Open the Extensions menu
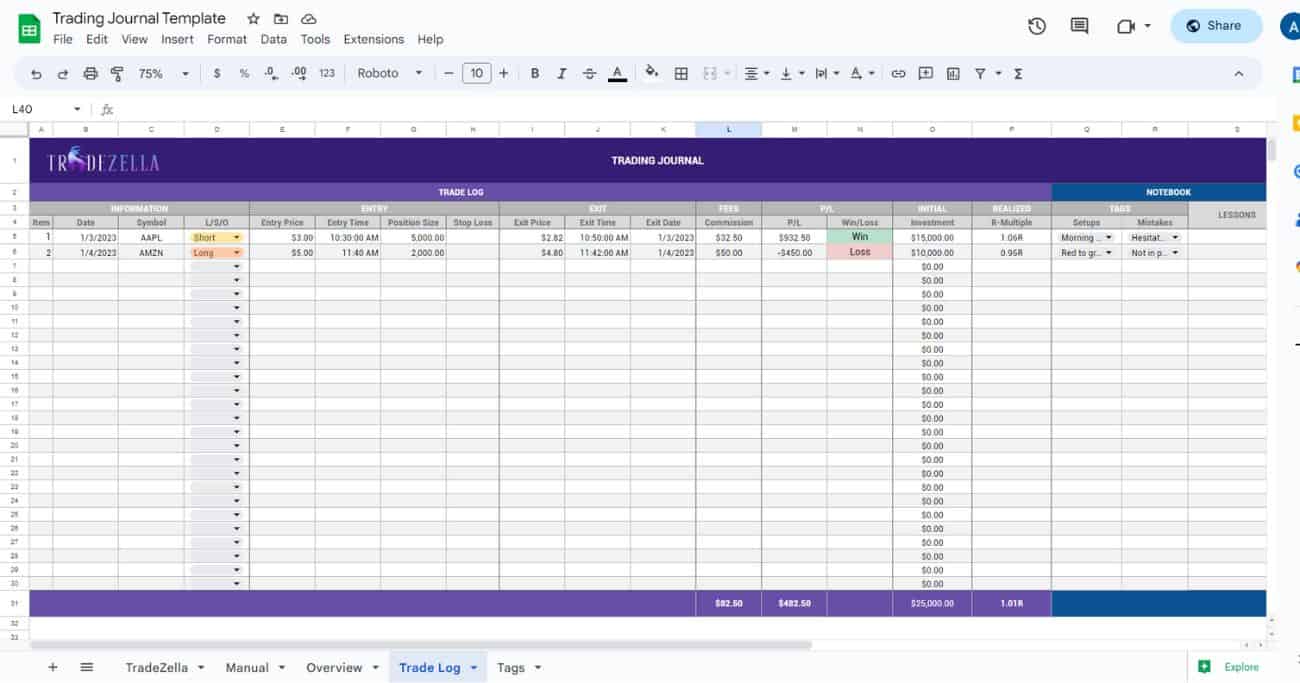The image size is (1300, 683). click(373, 40)
